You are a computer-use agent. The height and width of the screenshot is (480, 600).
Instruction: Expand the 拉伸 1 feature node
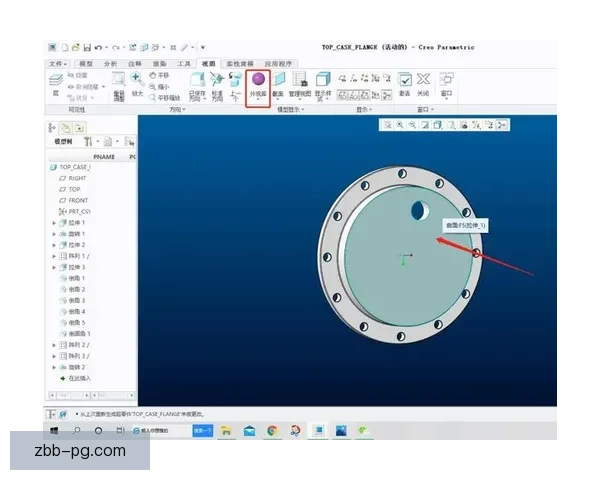coord(54,223)
